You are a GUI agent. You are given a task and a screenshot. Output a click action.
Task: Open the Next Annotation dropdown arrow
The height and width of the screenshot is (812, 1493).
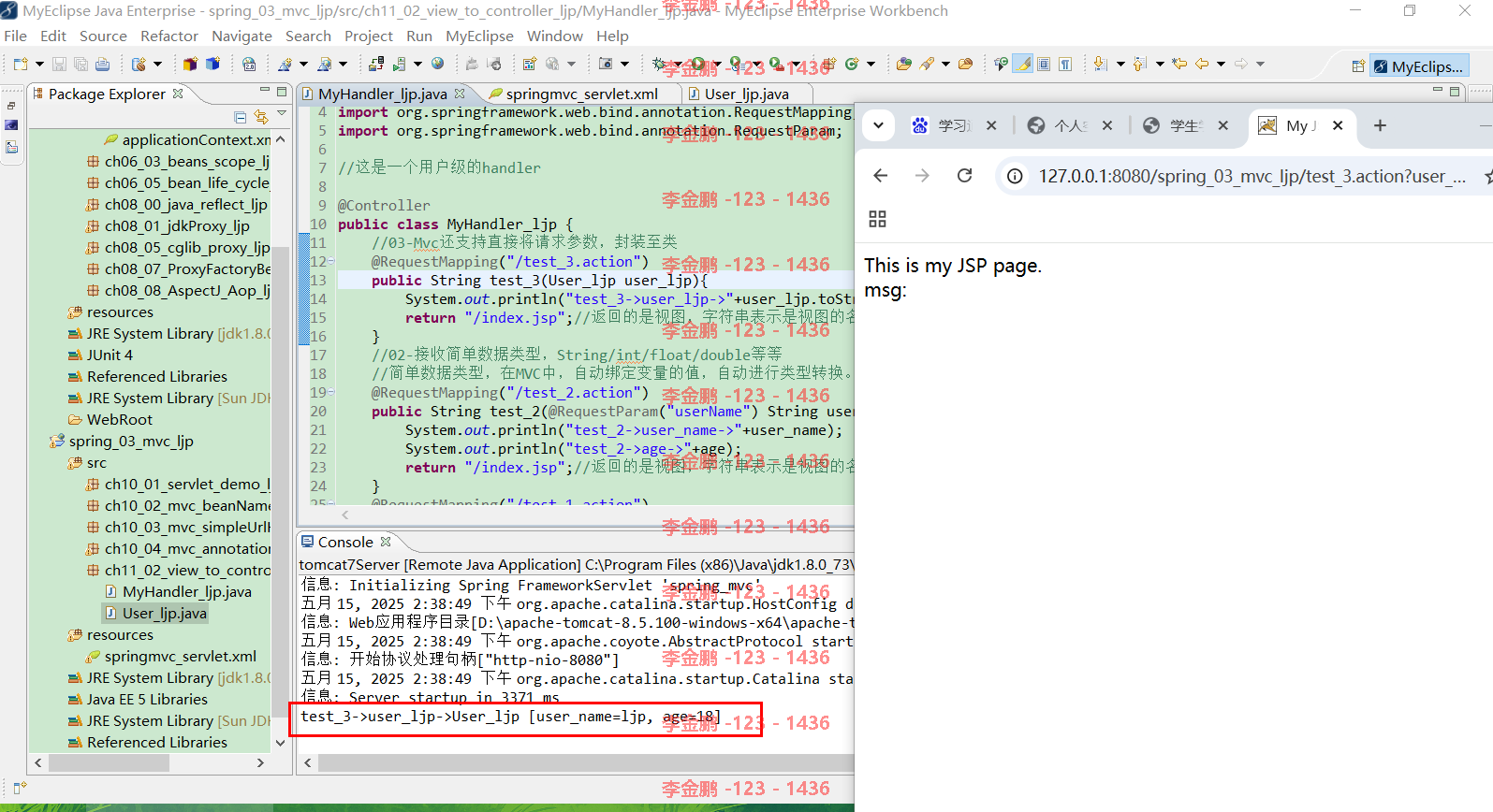1120,65
